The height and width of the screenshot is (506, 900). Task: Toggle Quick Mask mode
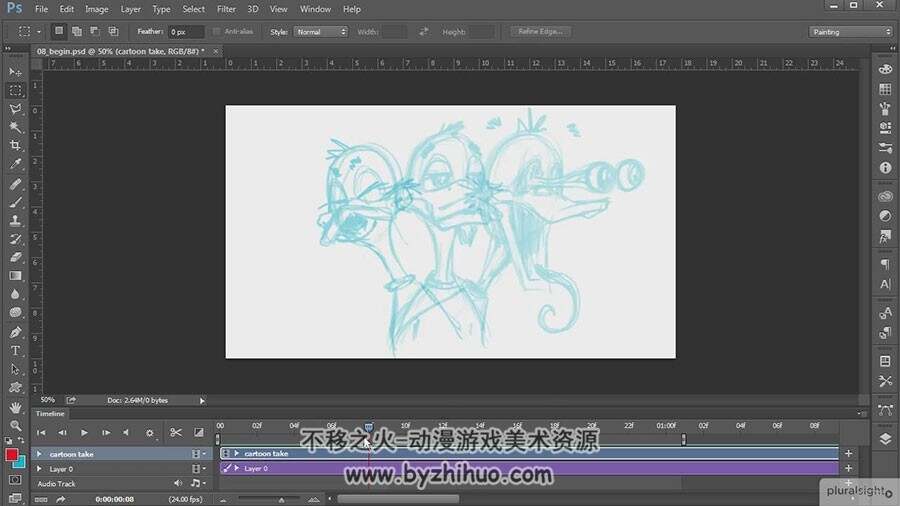pyautogui.click(x=15, y=480)
